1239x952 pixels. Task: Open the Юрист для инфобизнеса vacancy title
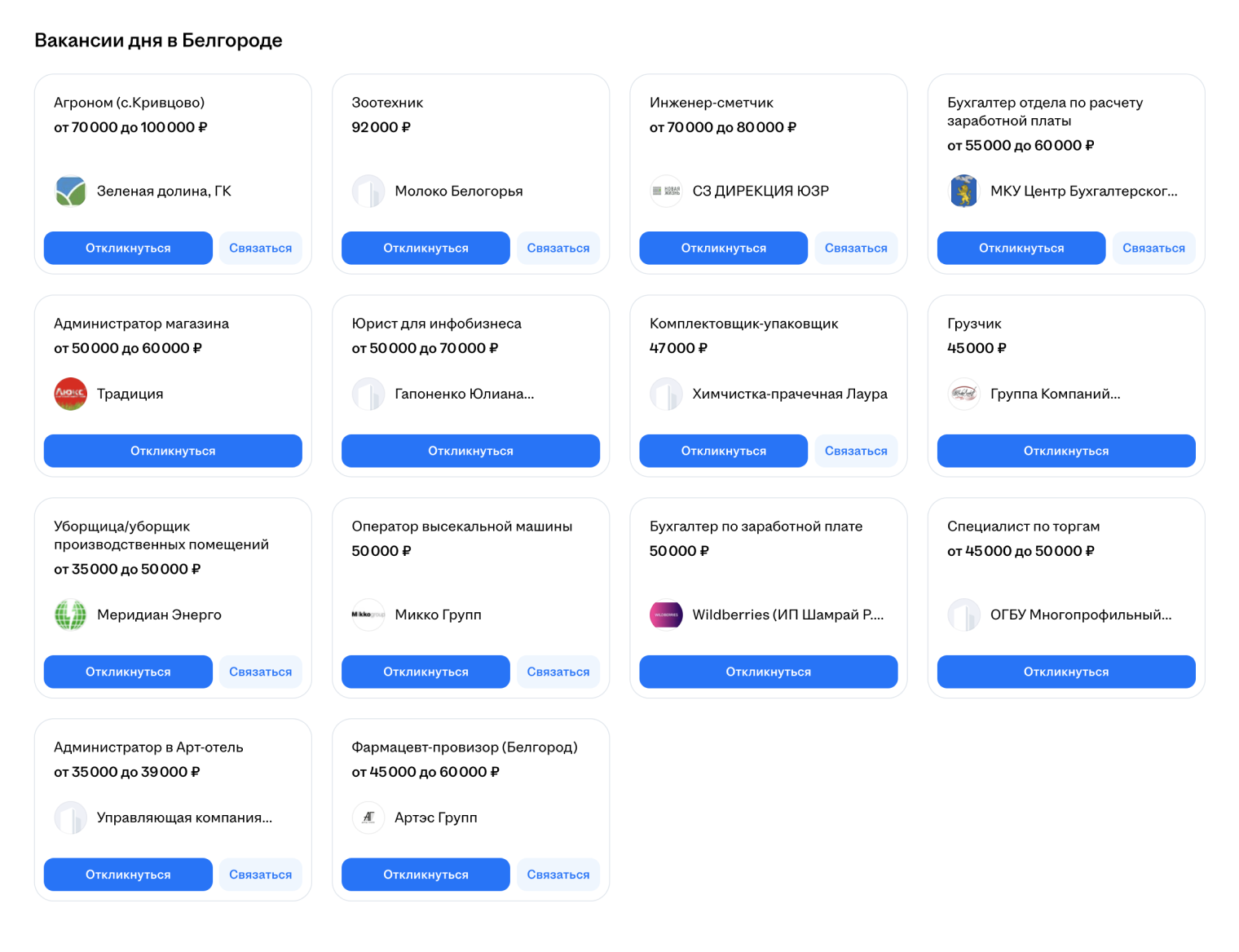point(436,324)
